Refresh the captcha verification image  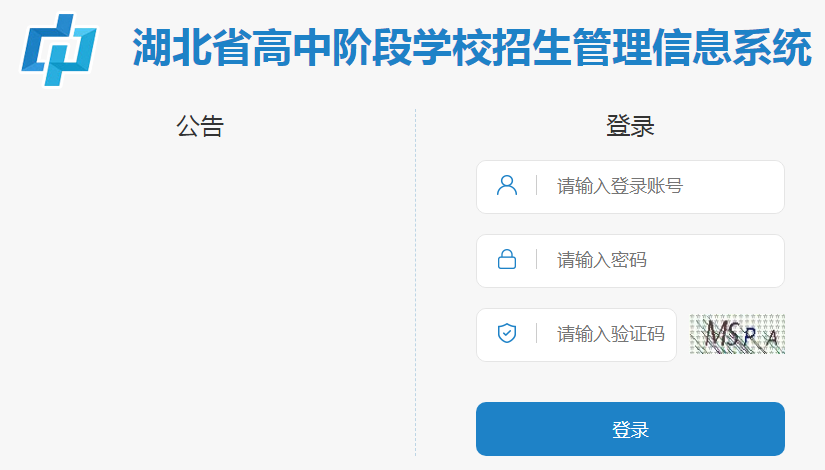tap(737, 334)
